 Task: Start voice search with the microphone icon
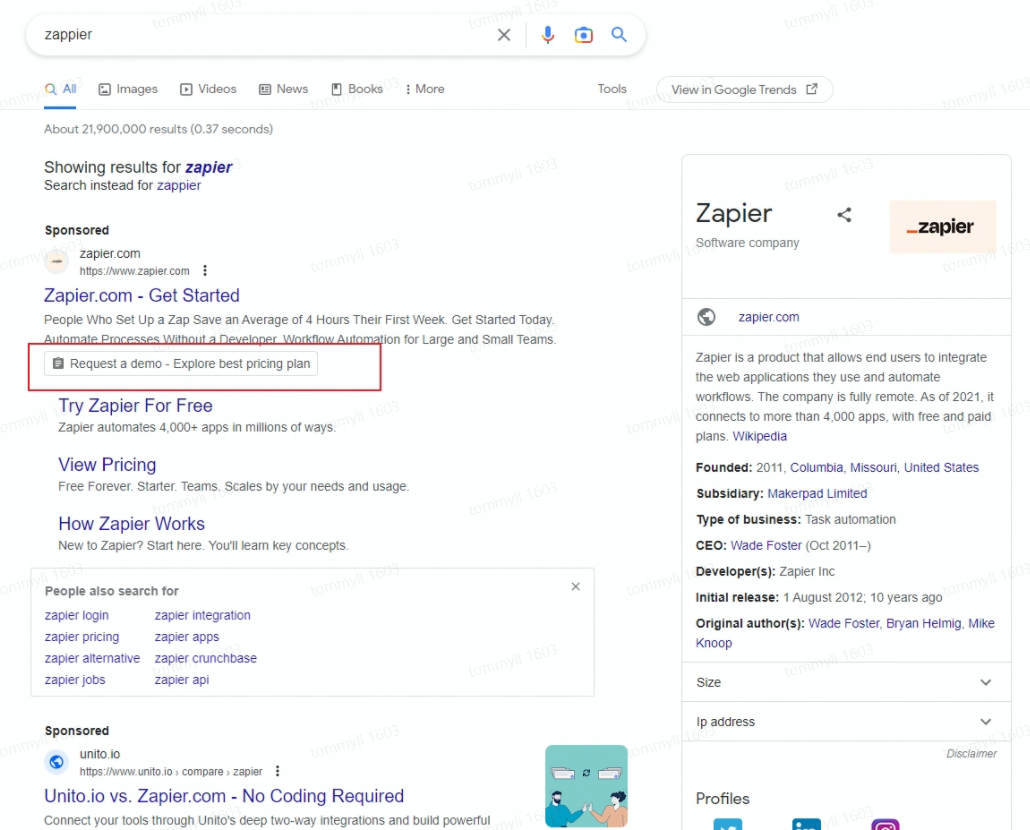[x=547, y=35]
